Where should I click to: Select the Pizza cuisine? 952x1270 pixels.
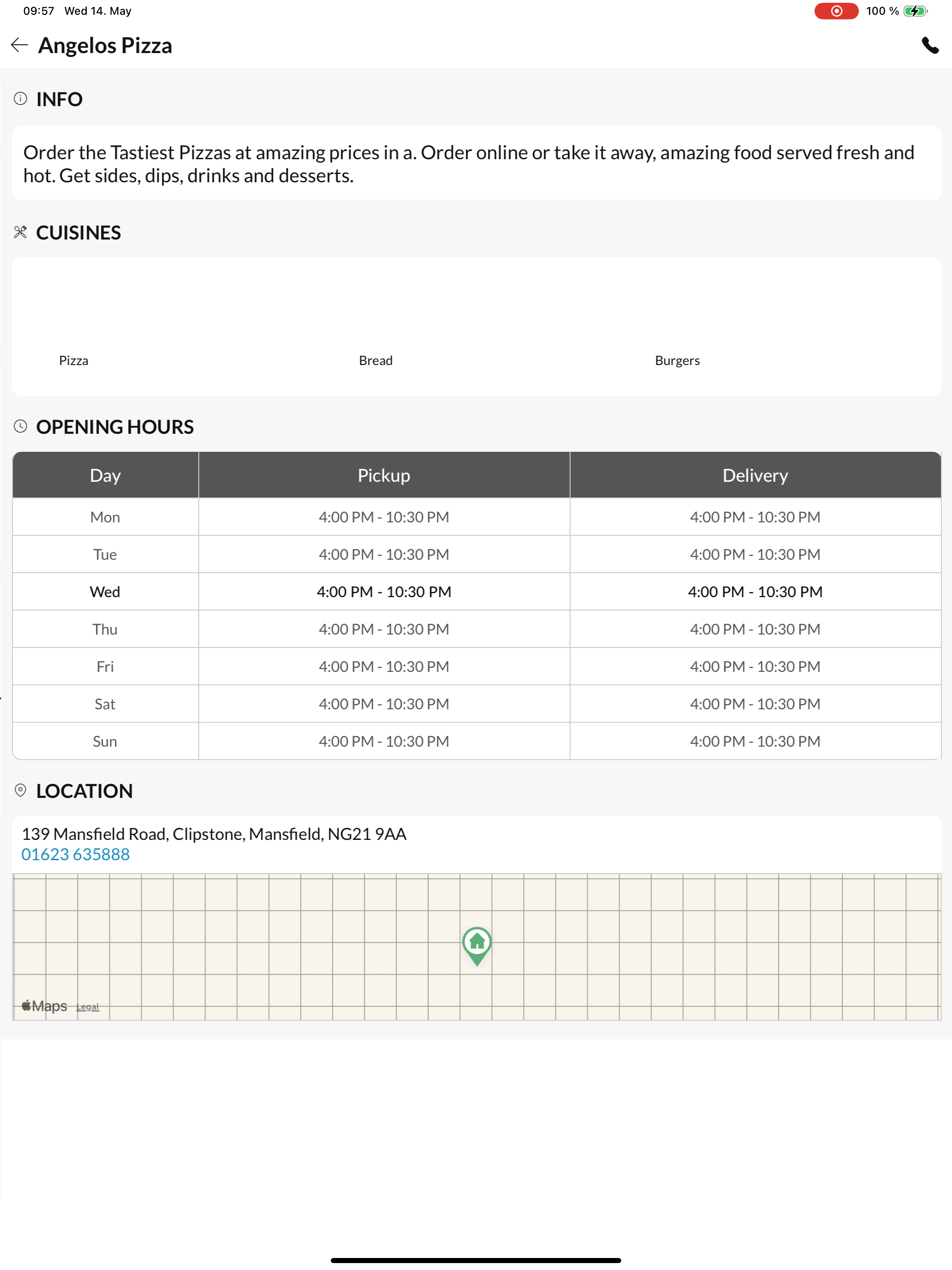(73, 360)
